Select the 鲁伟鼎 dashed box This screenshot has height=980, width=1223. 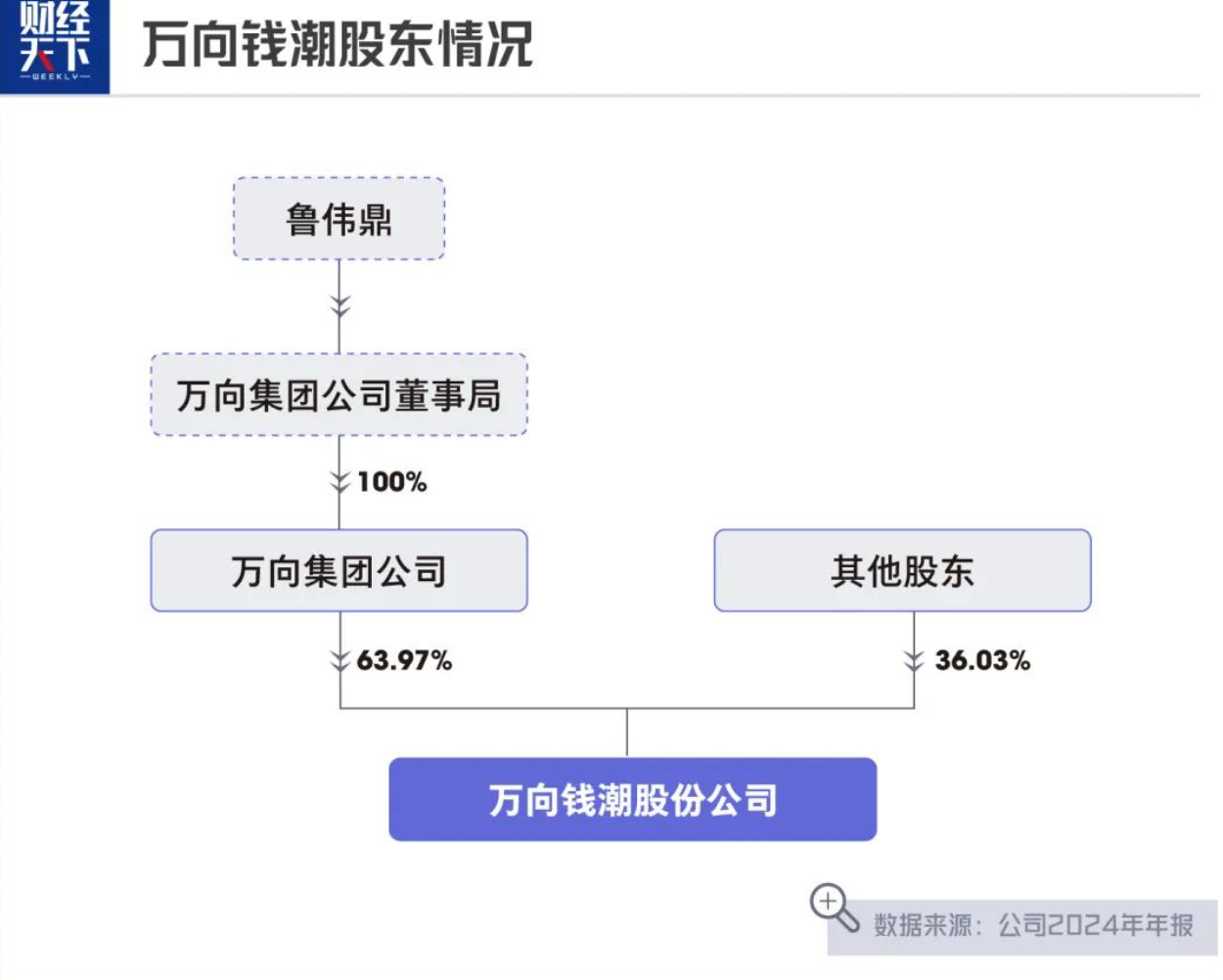[x=339, y=219]
